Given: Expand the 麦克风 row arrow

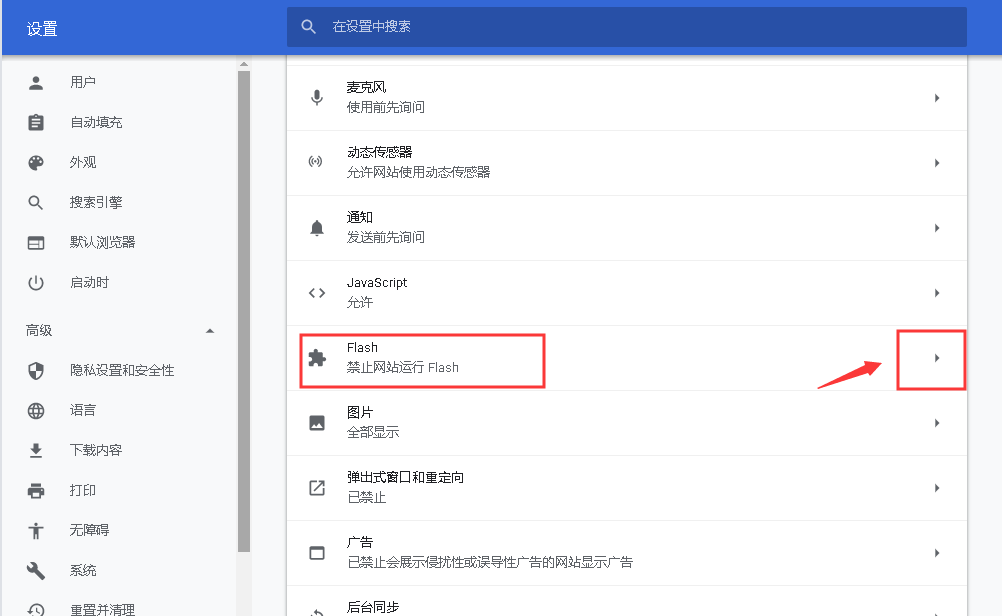Looking at the screenshot, I should pos(937,98).
